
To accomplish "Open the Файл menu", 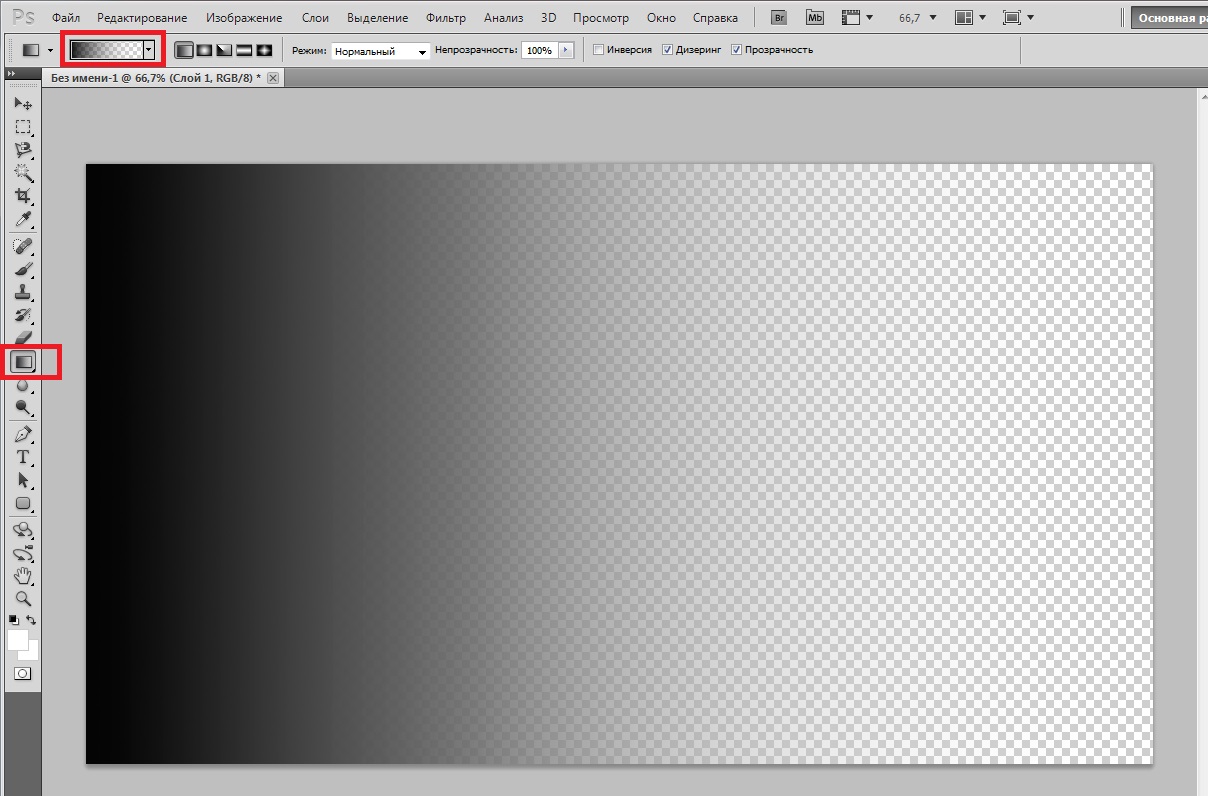I will pyautogui.click(x=66, y=18).
